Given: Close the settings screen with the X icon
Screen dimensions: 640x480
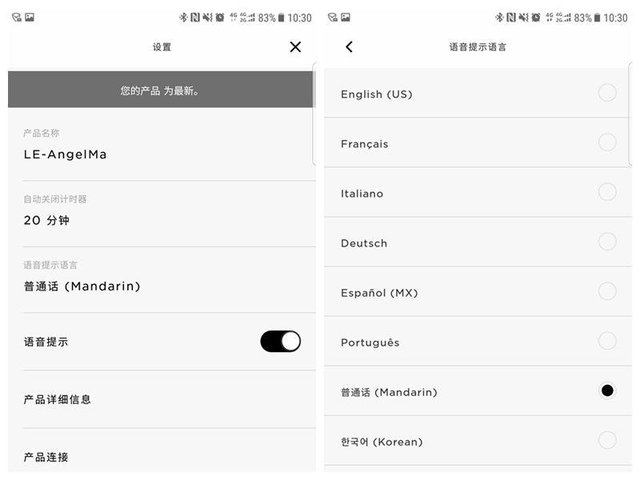Looking at the screenshot, I should [295, 47].
